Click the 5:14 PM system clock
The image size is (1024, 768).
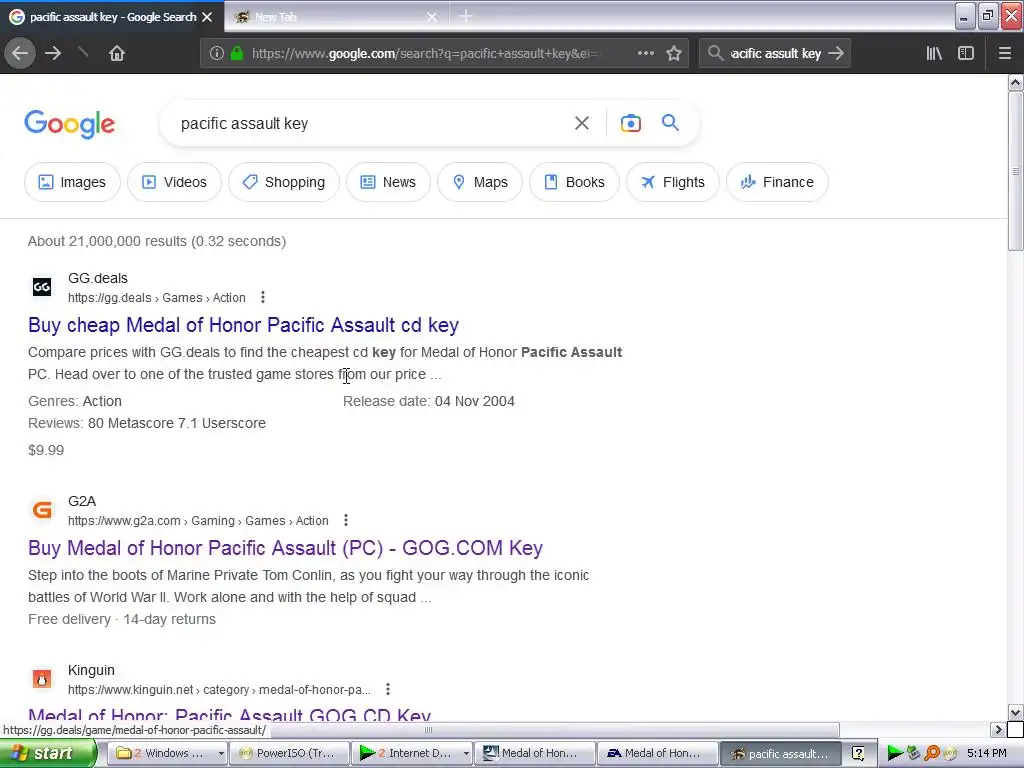click(987, 753)
